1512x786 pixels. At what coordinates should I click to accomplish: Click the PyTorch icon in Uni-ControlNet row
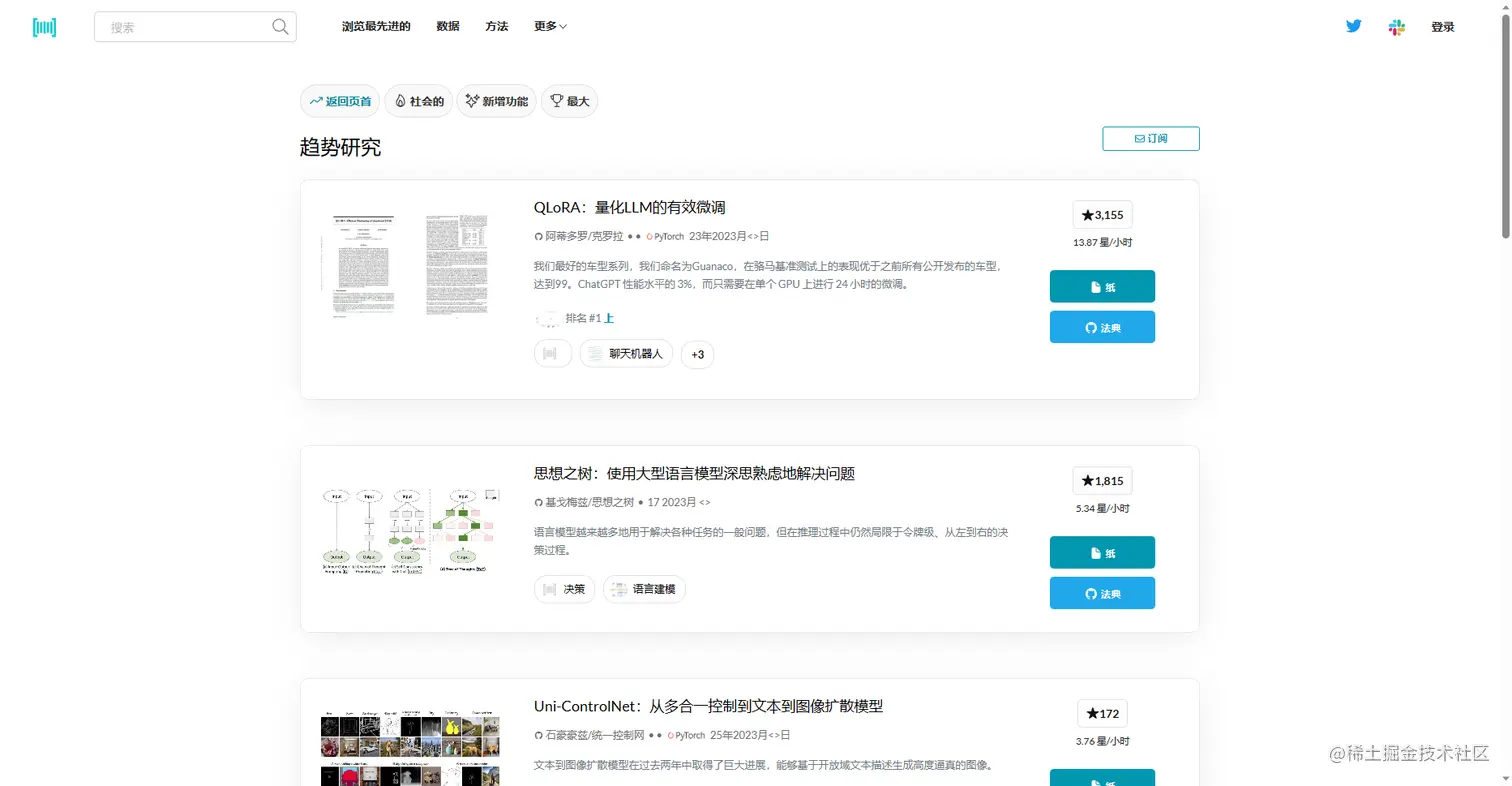pos(671,735)
